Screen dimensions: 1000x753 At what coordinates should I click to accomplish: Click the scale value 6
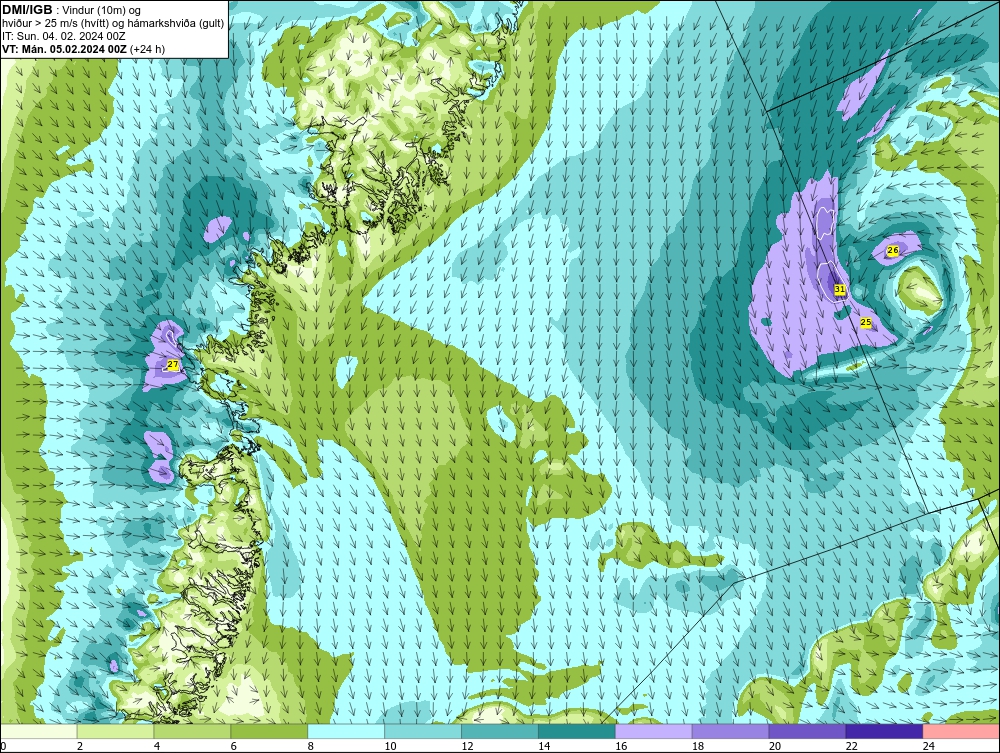(x=233, y=746)
